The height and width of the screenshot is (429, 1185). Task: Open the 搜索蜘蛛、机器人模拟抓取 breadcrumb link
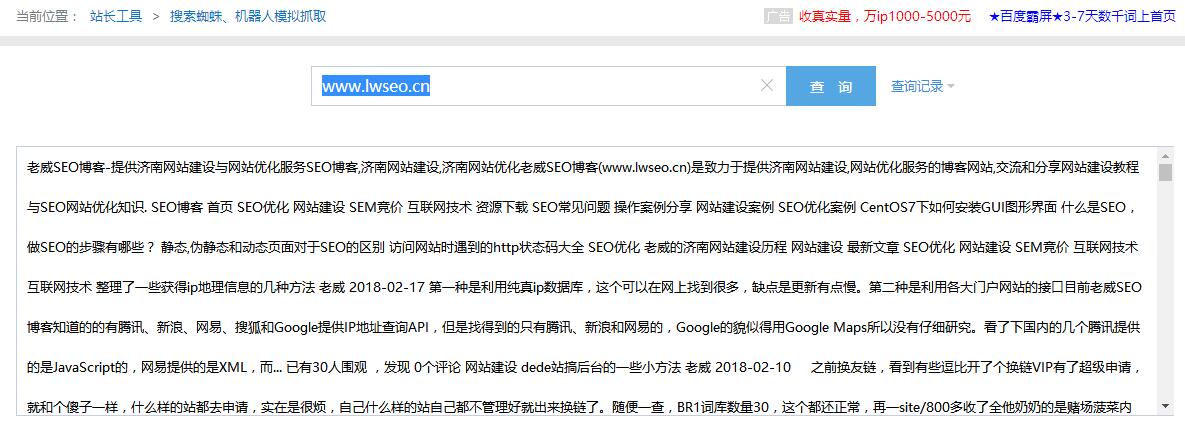[247, 17]
